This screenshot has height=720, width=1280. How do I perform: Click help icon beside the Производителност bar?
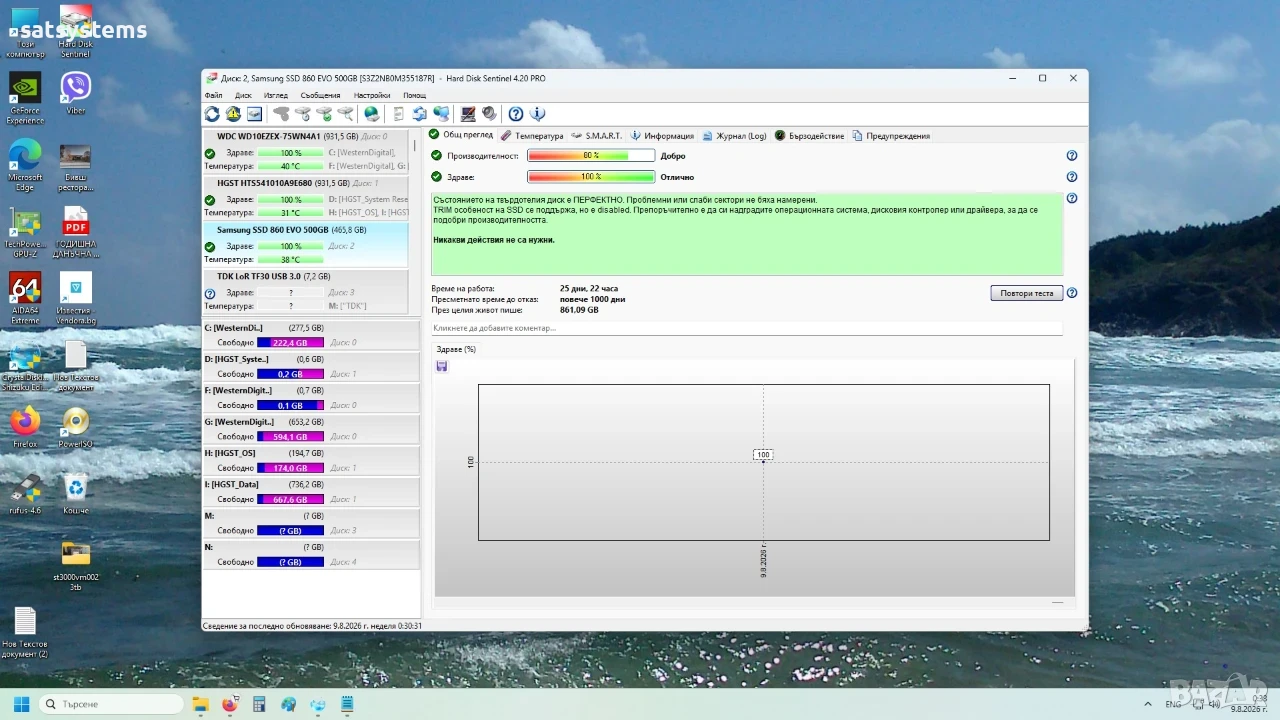point(1072,156)
